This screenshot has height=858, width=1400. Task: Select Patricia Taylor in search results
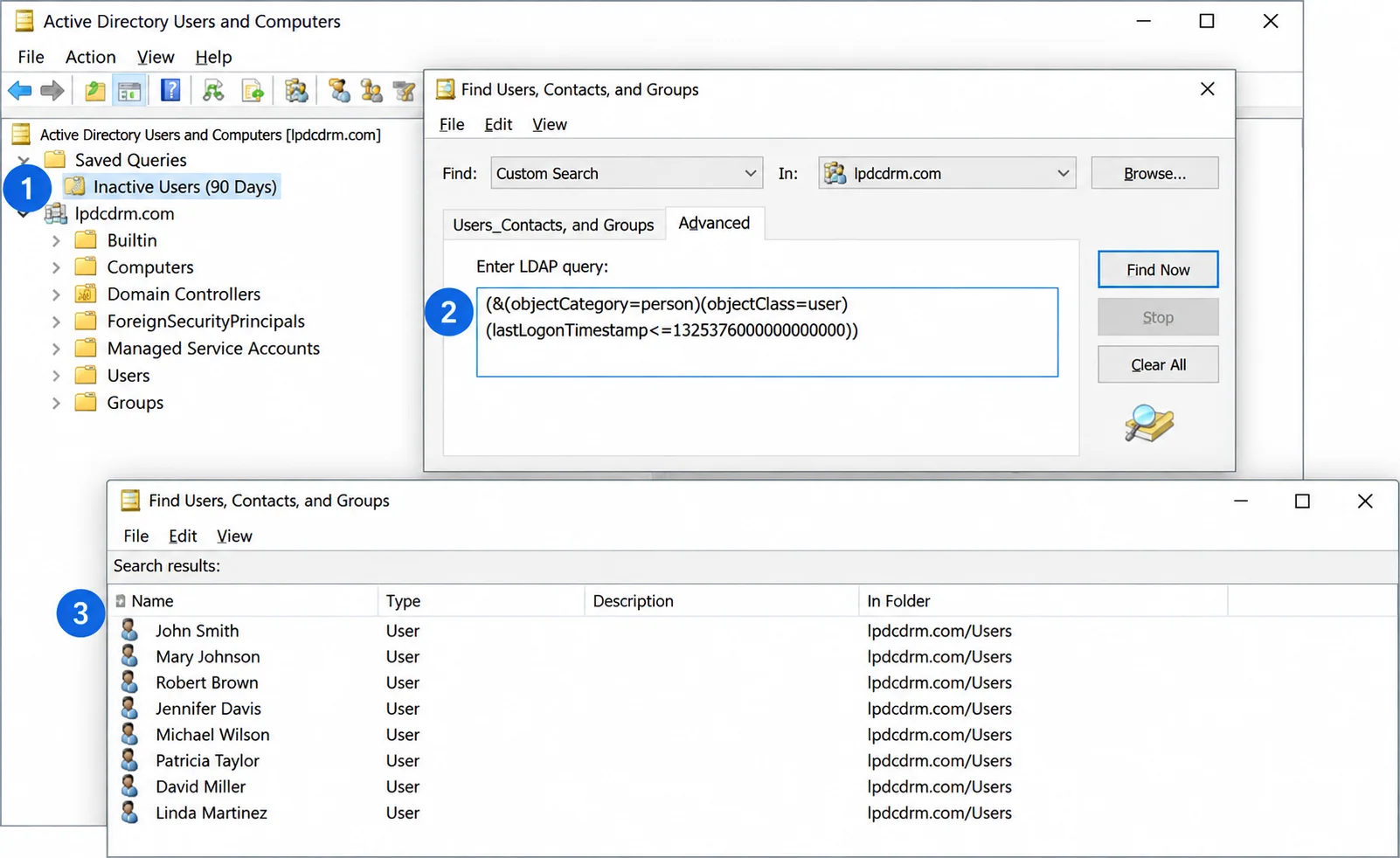(207, 761)
